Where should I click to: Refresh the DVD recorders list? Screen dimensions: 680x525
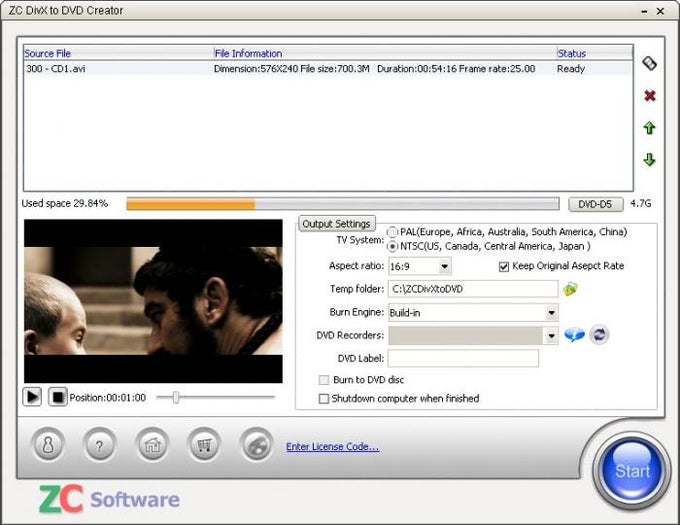coord(599,335)
